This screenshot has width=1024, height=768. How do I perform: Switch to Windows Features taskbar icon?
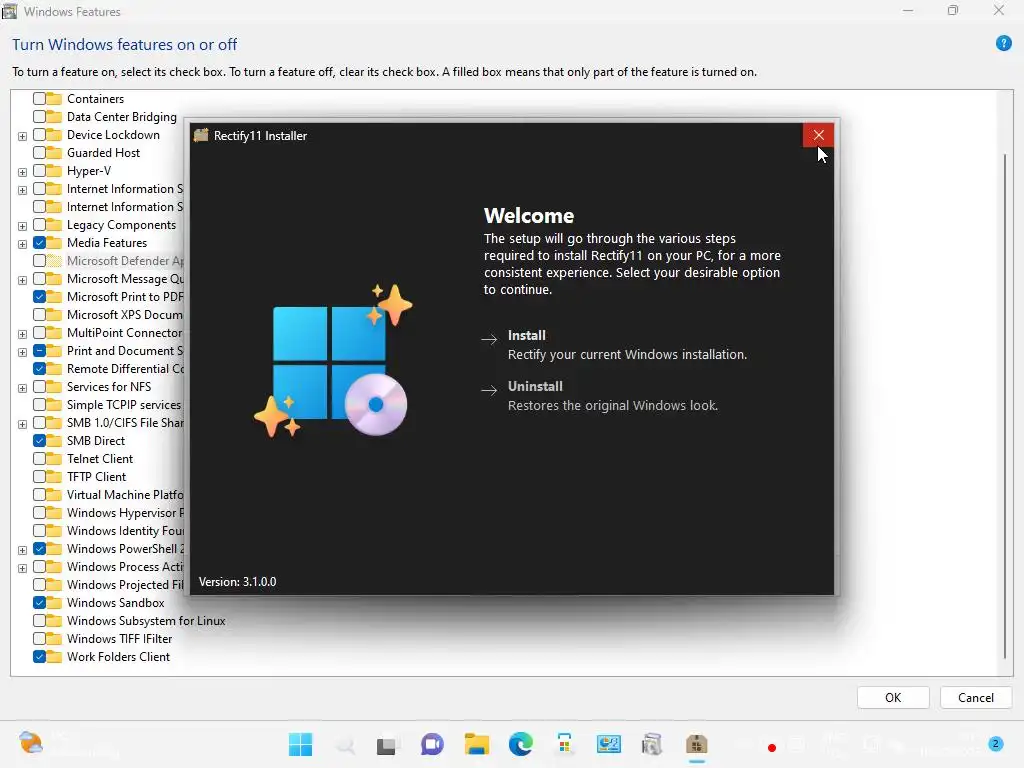pyautogui.click(x=652, y=744)
